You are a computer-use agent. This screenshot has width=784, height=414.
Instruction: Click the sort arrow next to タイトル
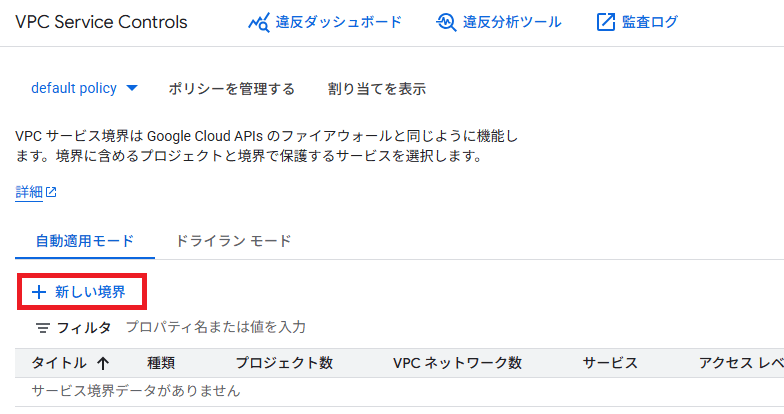tap(103, 363)
